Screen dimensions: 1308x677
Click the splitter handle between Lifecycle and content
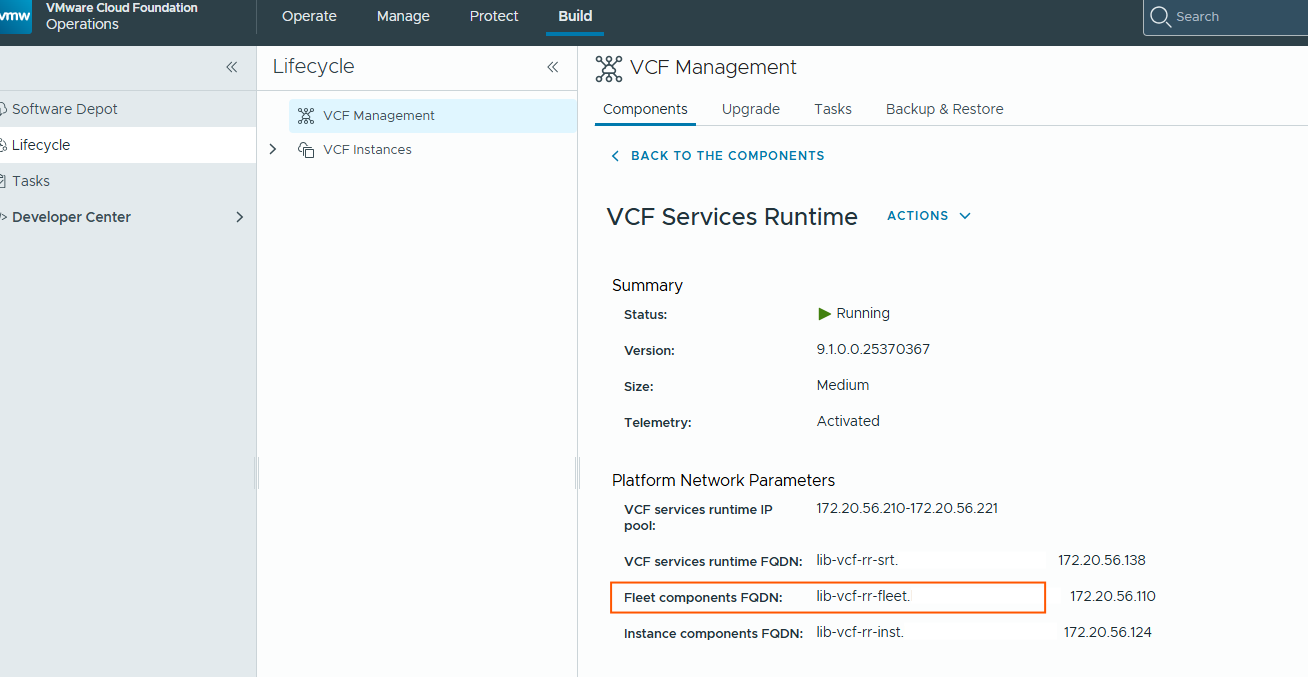578,473
